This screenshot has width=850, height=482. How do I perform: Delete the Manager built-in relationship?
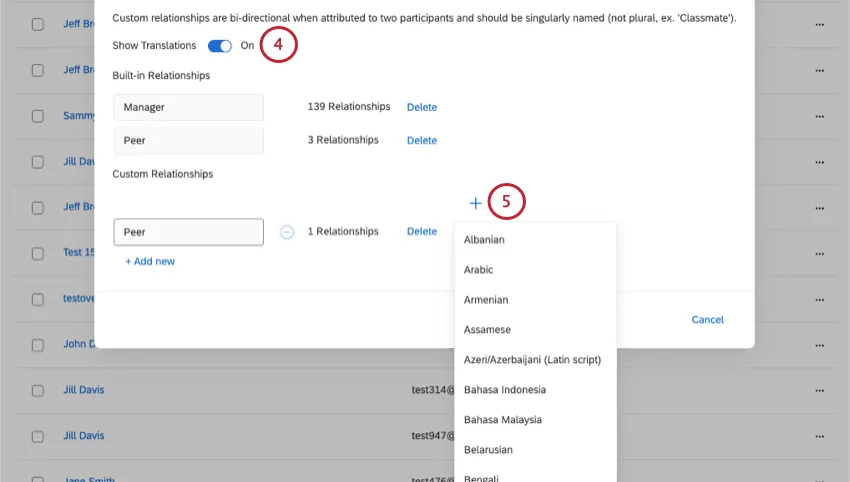(422, 107)
